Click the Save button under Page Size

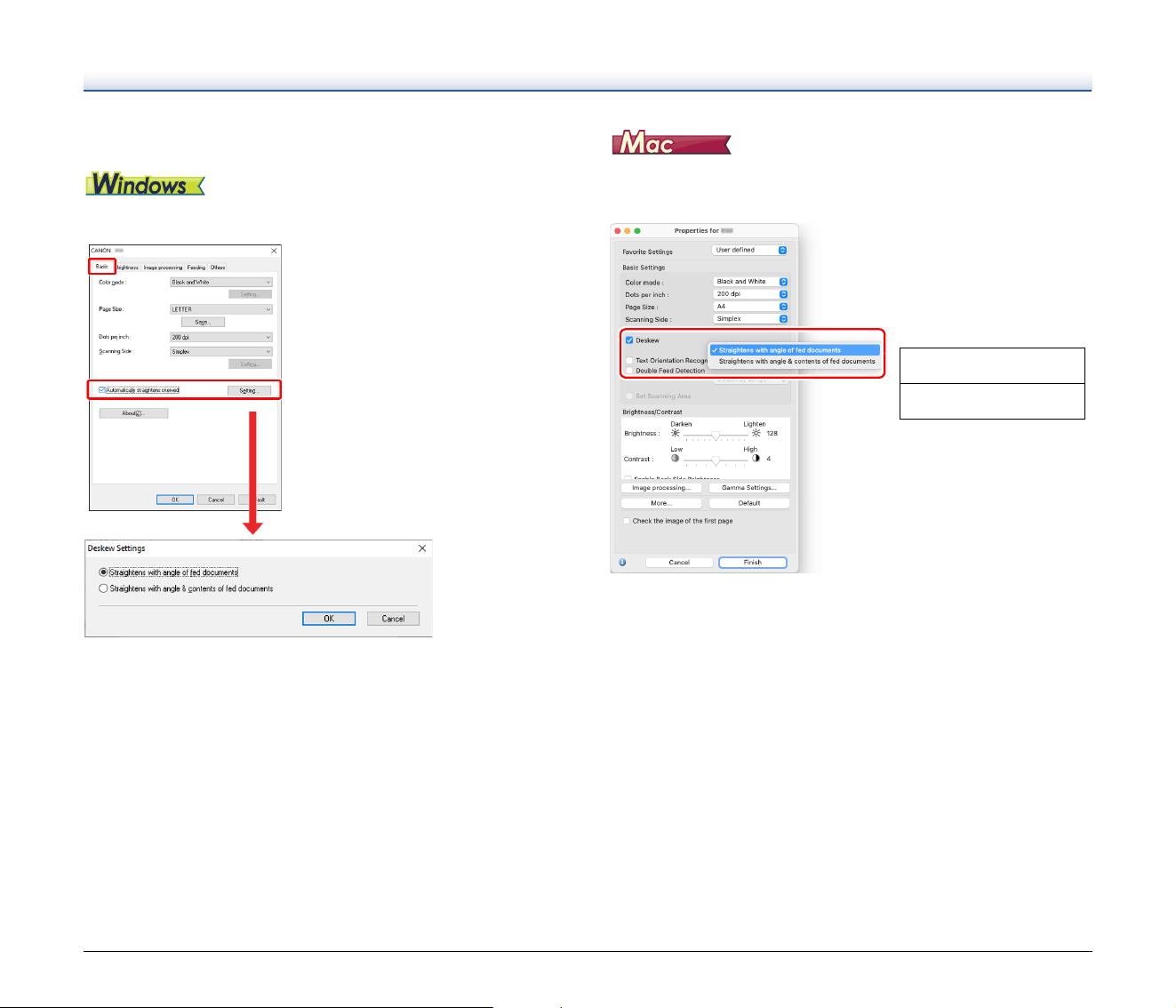[203, 322]
